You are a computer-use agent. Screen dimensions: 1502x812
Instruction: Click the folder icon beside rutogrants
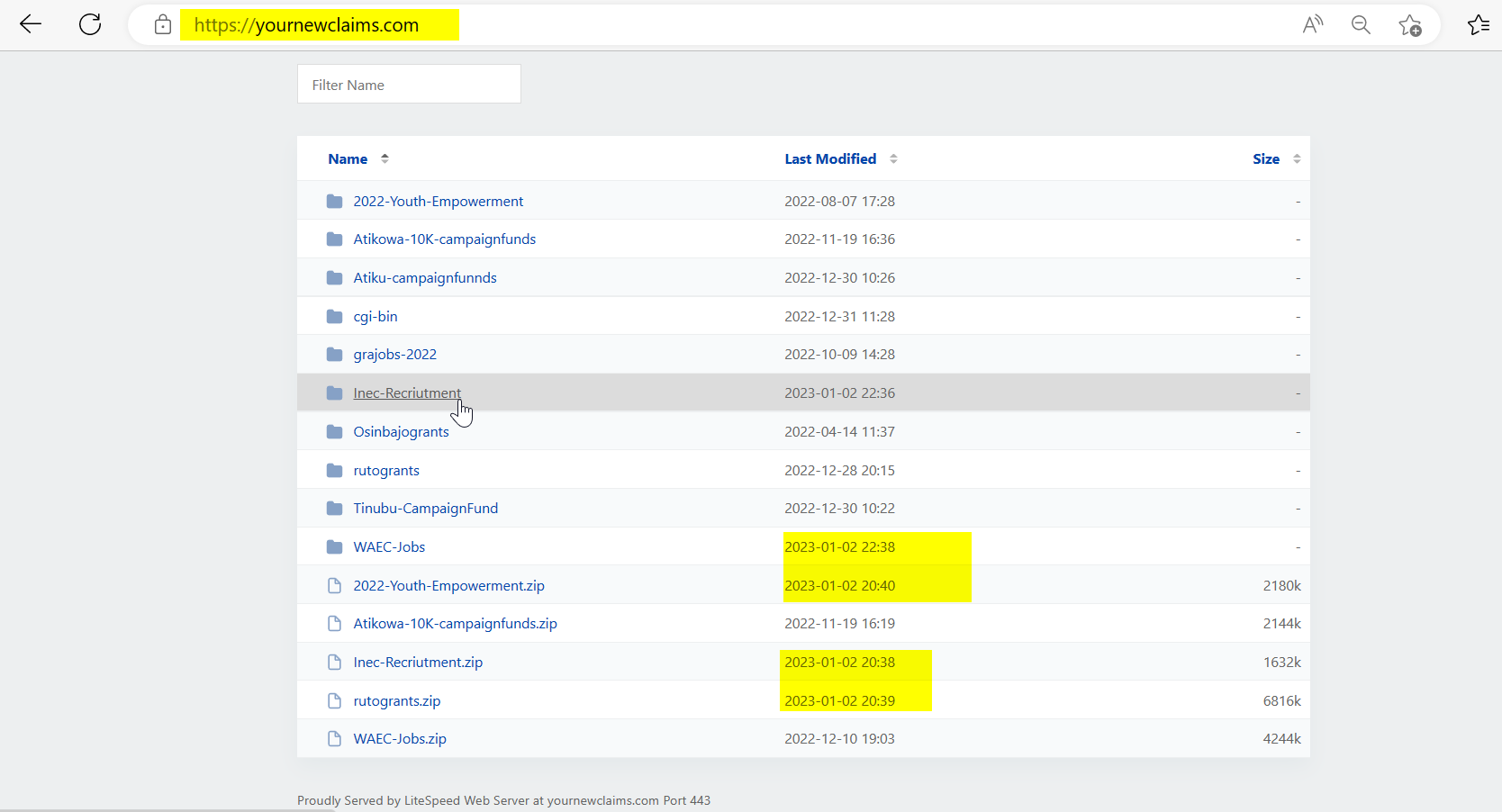point(334,470)
